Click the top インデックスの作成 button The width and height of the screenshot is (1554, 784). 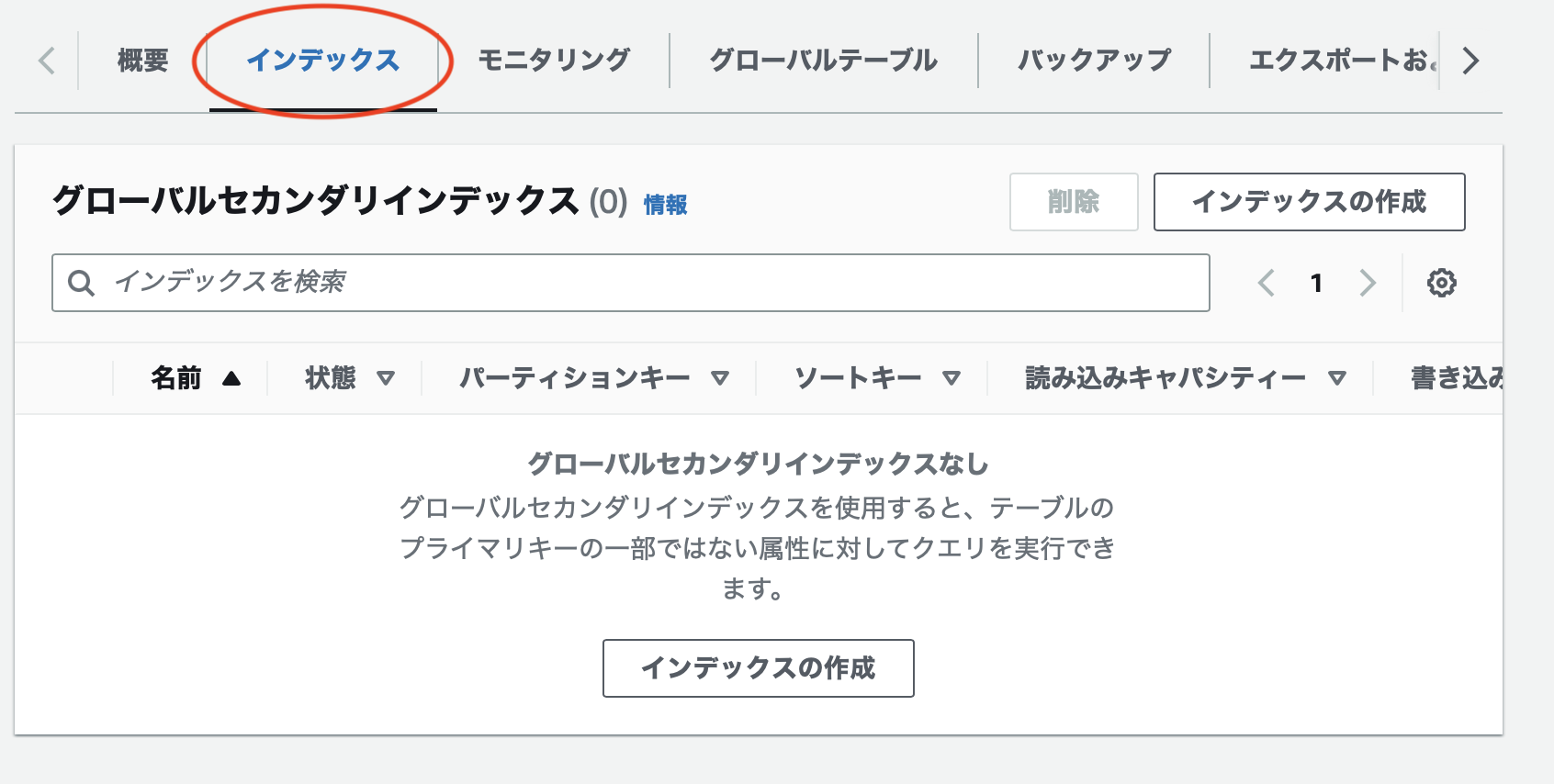[1309, 202]
